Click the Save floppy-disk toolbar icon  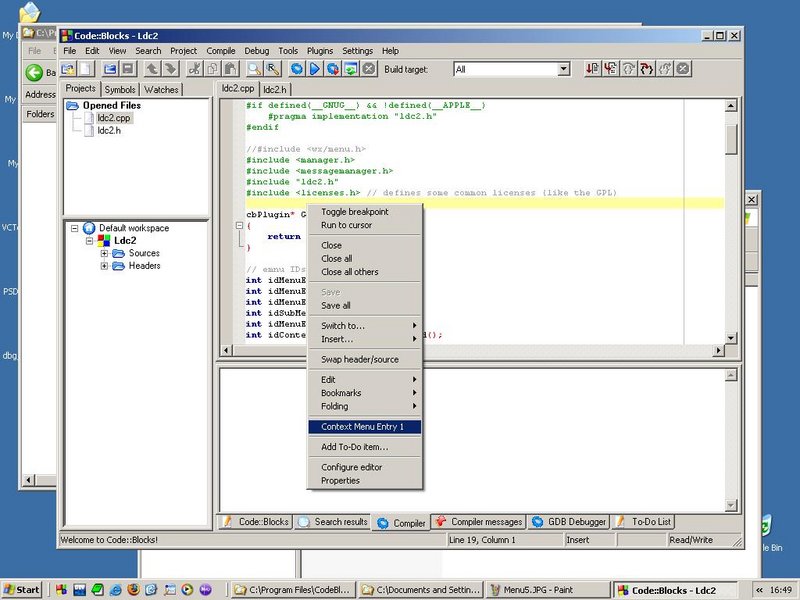click(128, 69)
